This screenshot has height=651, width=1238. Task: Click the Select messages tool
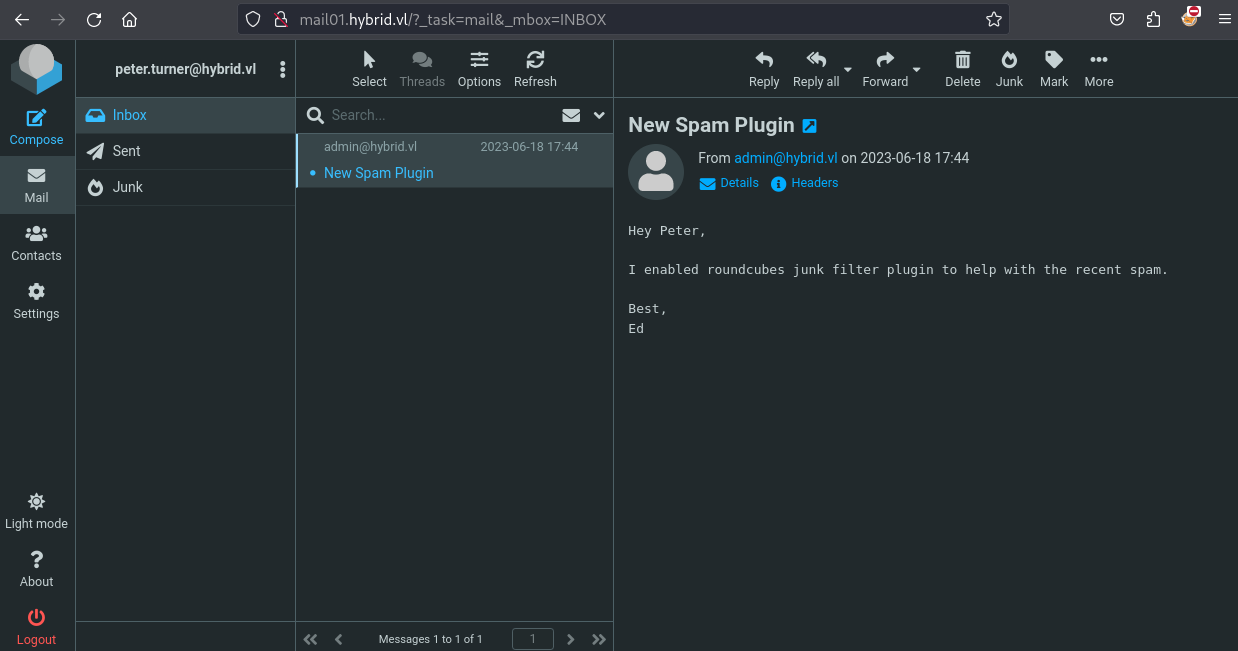point(369,69)
